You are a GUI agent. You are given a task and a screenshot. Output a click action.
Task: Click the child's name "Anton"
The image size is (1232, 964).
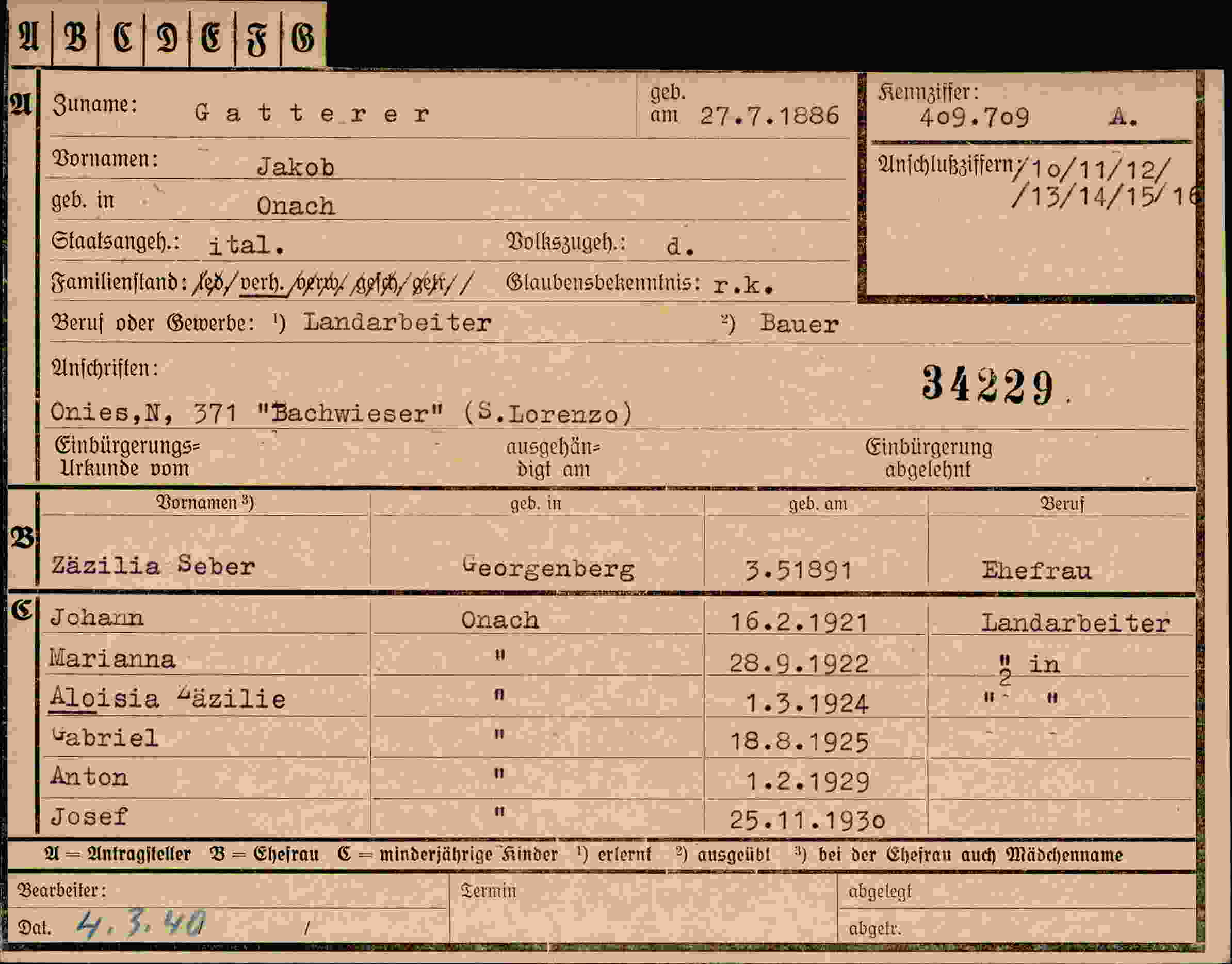89,777
